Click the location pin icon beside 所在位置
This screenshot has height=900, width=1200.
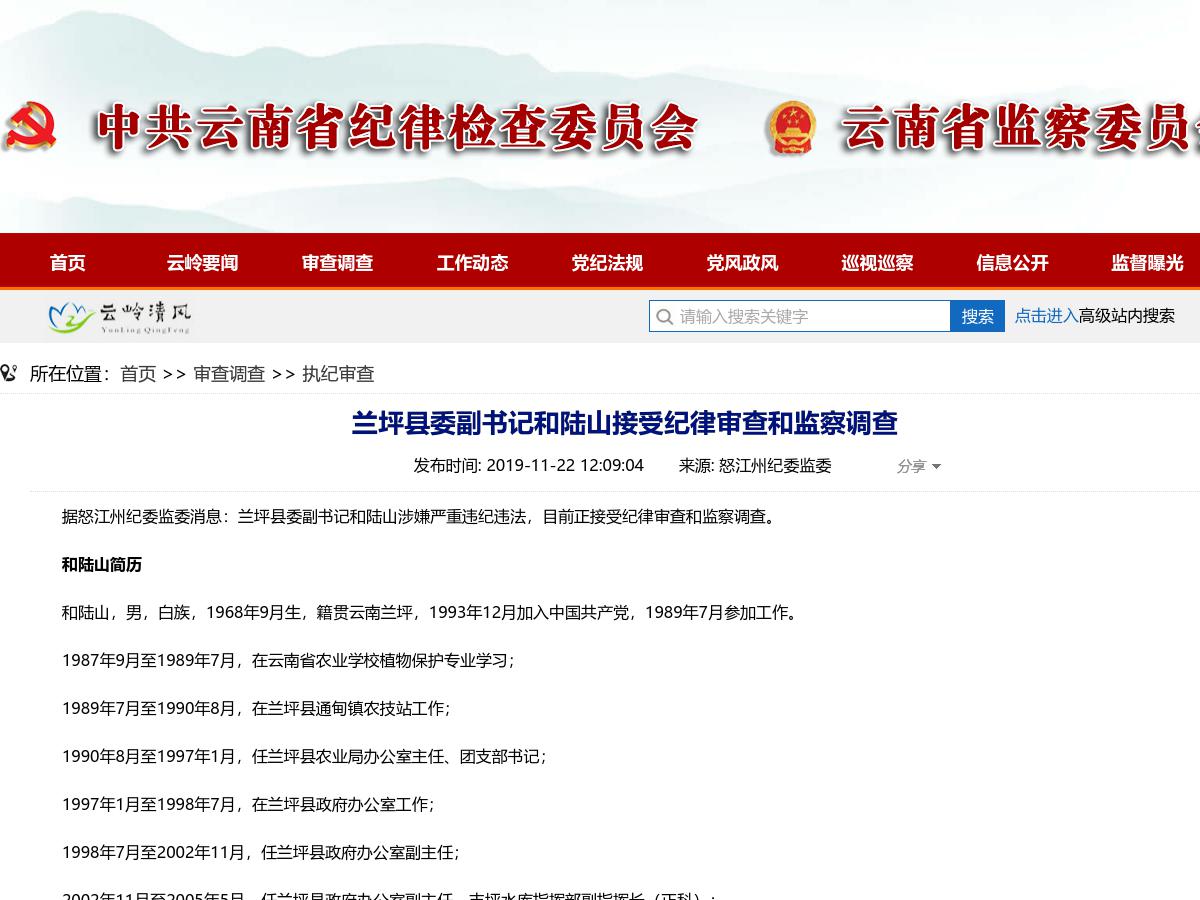[x=9, y=373]
